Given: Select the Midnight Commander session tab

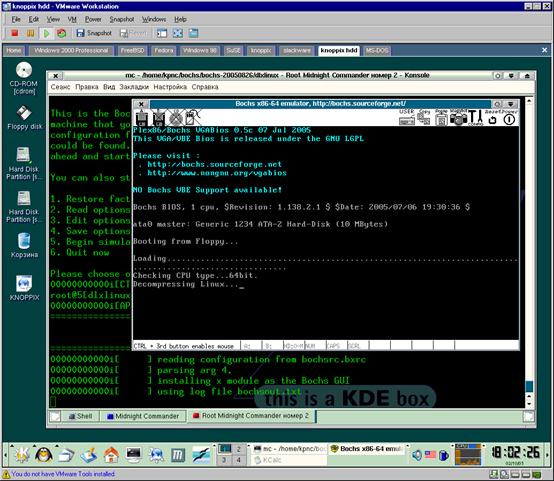Looking at the screenshot, I should point(143,416).
